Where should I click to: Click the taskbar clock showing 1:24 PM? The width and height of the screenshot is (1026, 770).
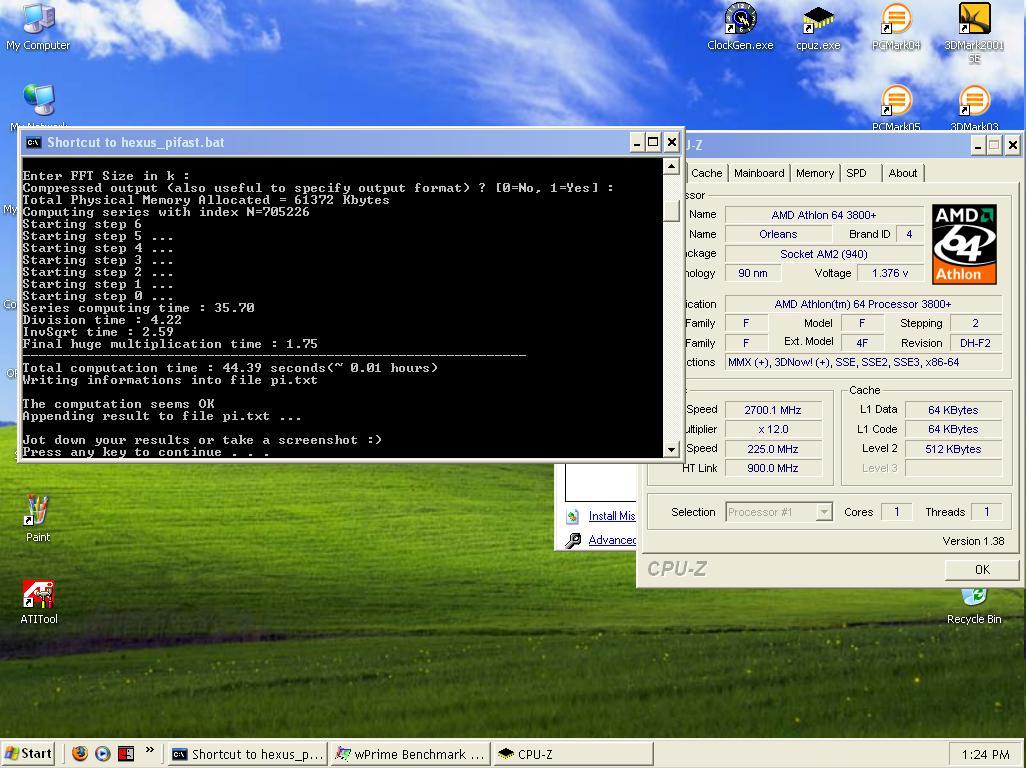(x=985, y=754)
